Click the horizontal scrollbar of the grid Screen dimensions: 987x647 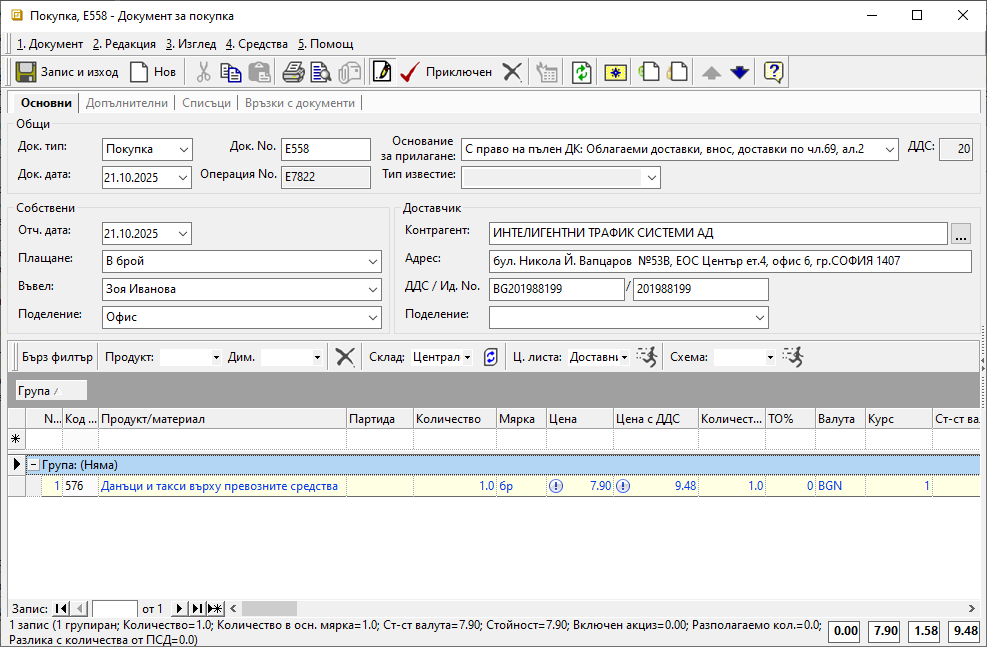pyautogui.click(x=600, y=608)
